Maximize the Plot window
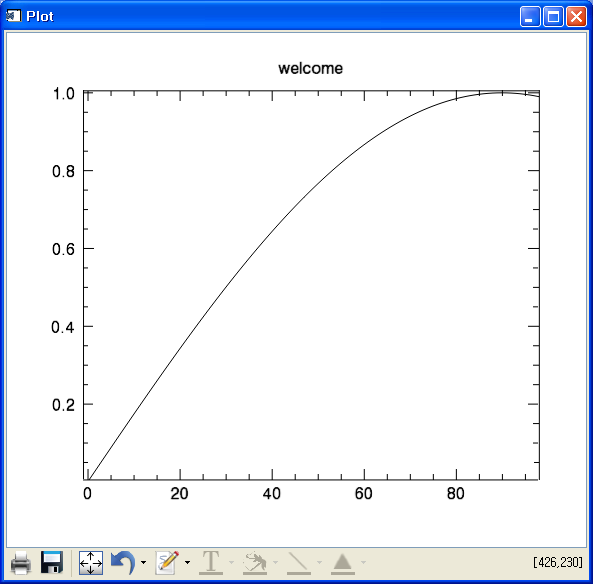The image size is (593, 584). [x=553, y=17]
